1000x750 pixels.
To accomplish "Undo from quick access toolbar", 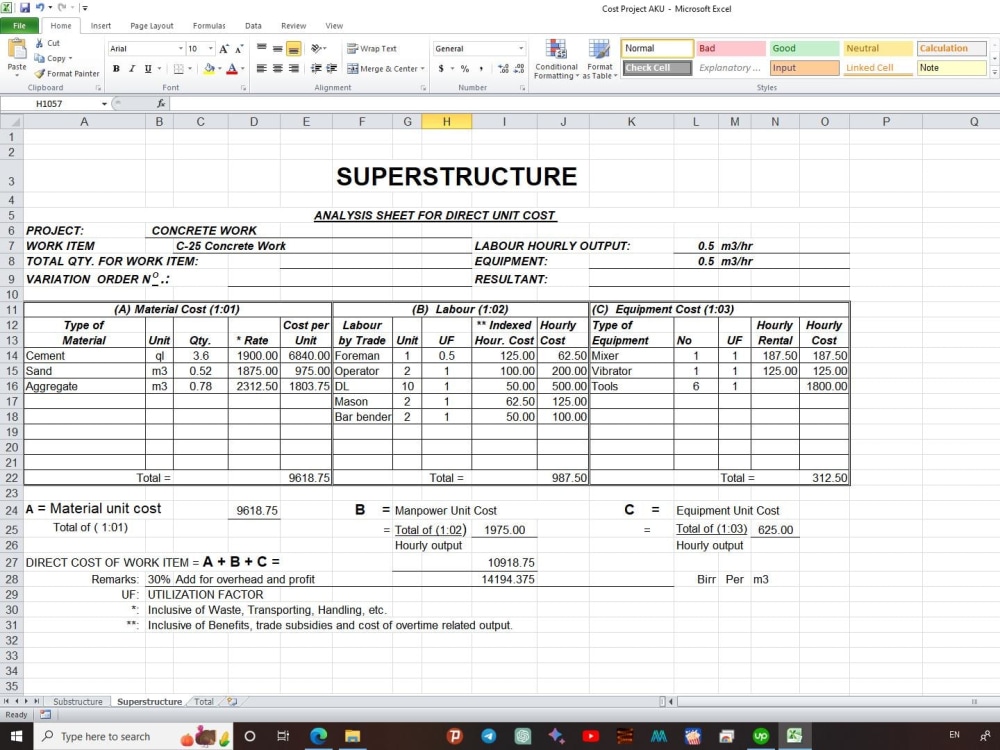I will 40,8.
